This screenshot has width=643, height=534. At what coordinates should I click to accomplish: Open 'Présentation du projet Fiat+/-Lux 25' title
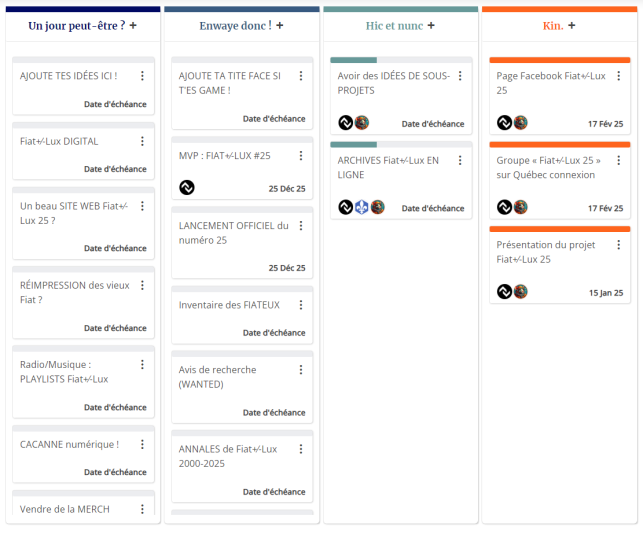(546, 252)
